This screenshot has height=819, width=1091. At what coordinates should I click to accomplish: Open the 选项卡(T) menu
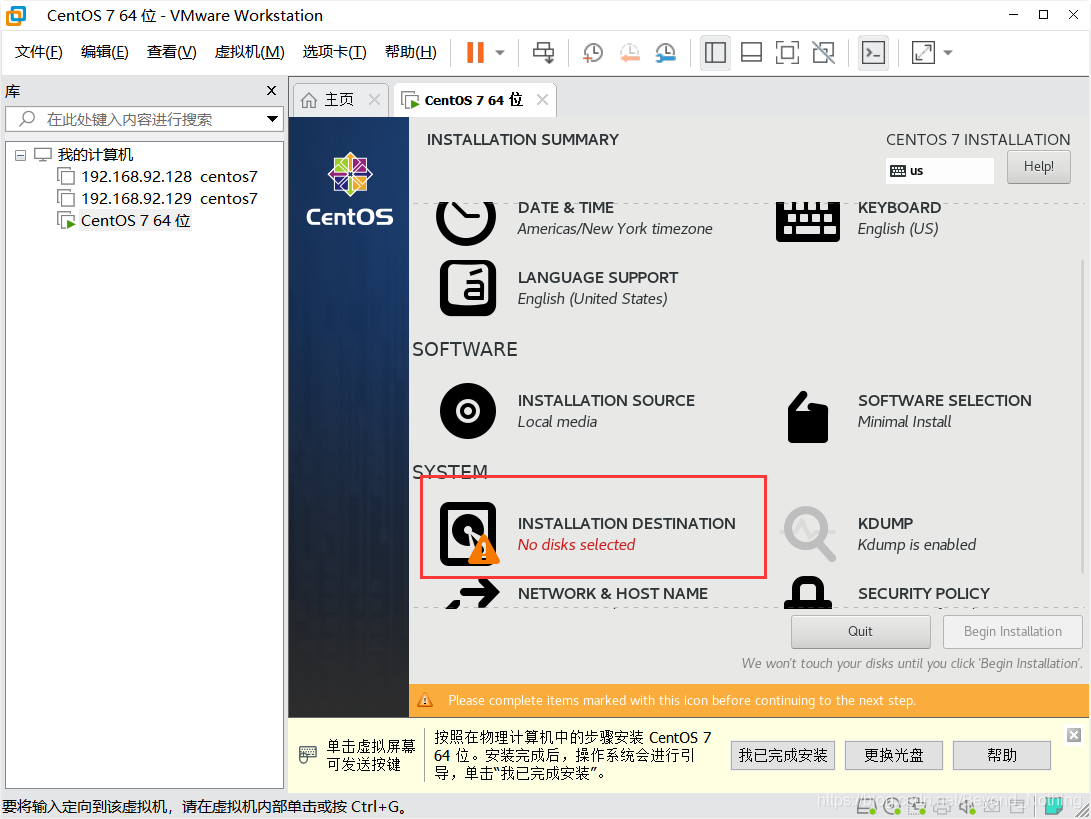tap(334, 52)
